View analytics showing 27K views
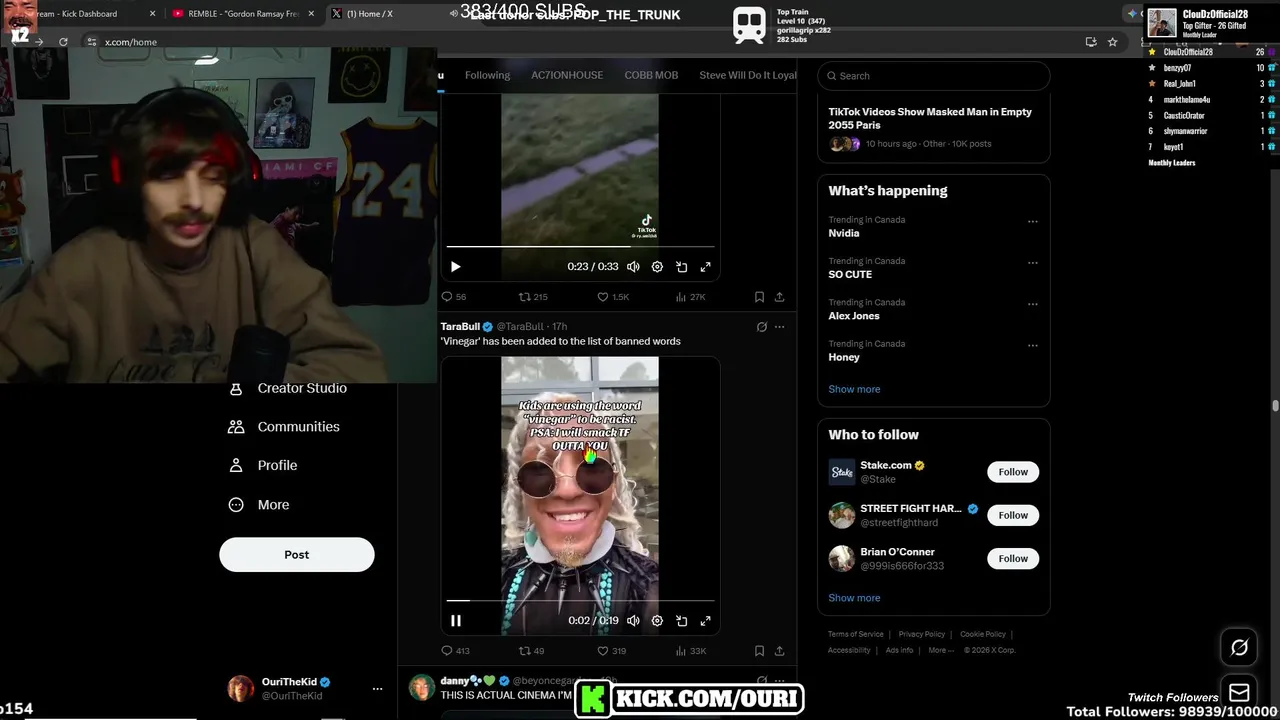Viewport: 1280px width, 720px height. pos(691,297)
